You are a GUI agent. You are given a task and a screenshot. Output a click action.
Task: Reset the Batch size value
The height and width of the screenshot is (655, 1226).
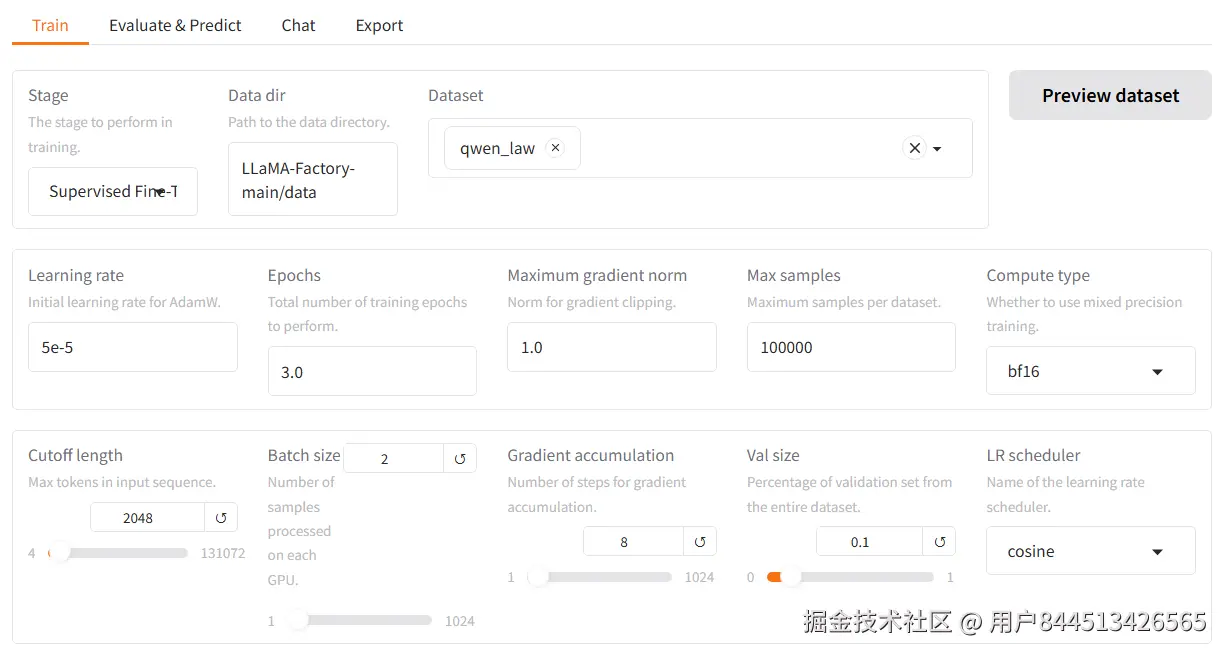[x=460, y=459]
